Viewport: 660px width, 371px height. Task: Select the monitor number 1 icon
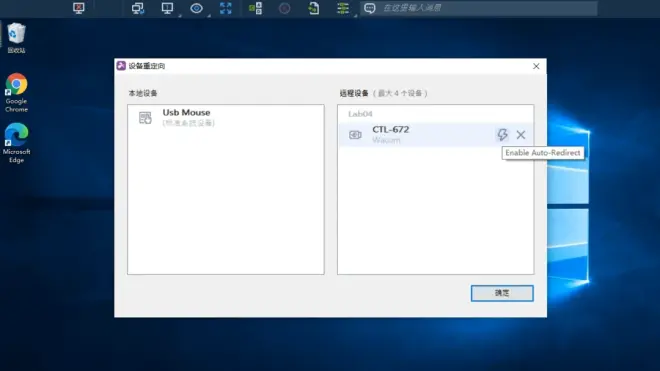167,8
